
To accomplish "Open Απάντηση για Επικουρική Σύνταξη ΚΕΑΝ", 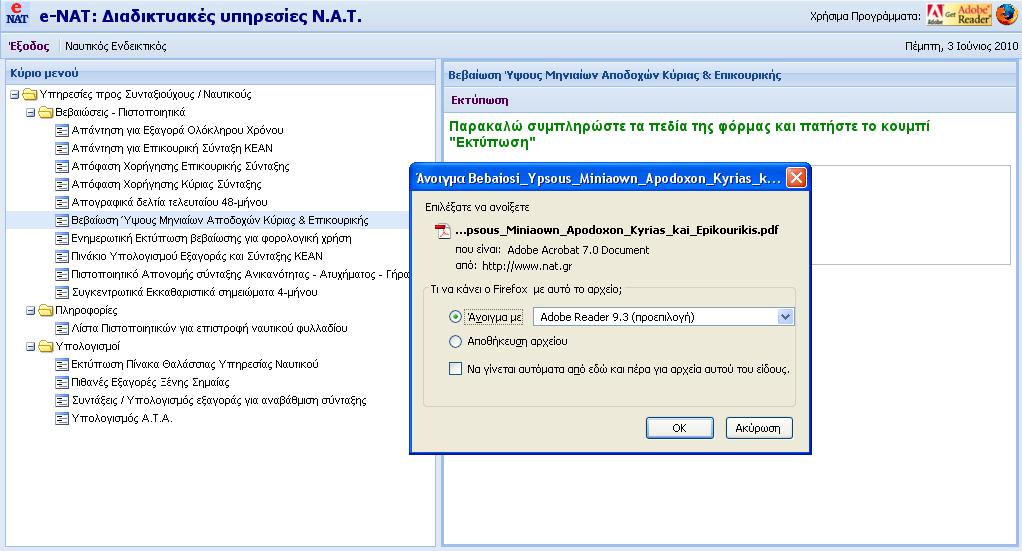I will click(x=172, y=149).
